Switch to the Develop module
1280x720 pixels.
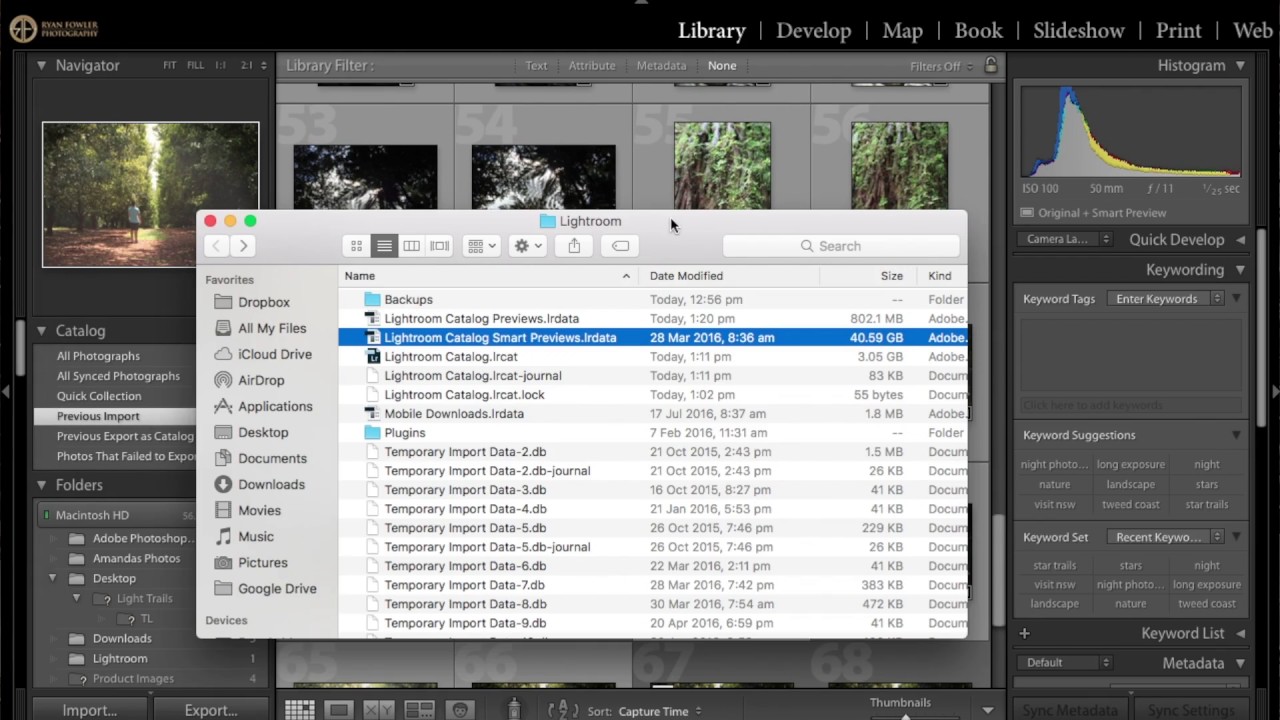pos(813,30)
